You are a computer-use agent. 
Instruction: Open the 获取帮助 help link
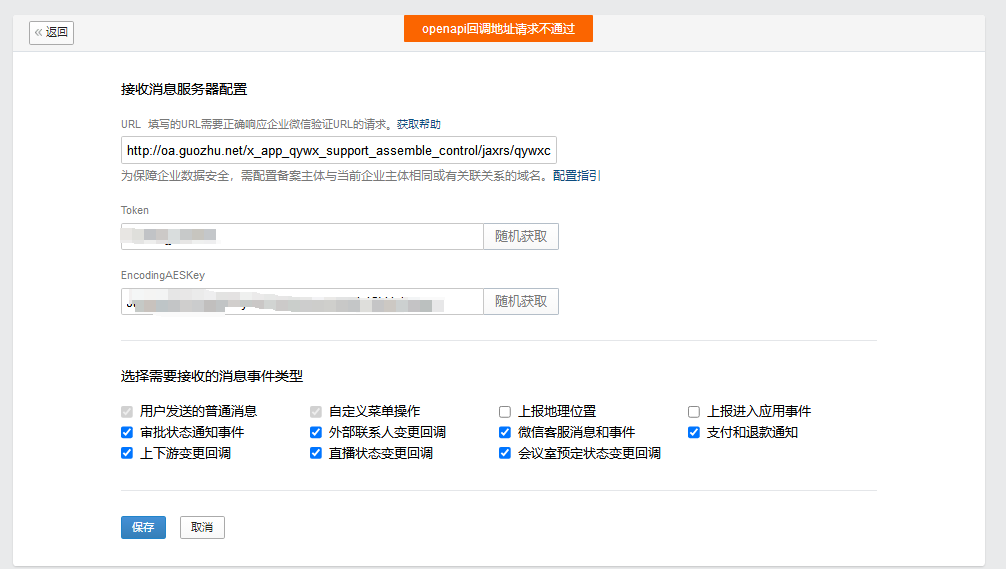pyautogui.click(x=418, y=124)
